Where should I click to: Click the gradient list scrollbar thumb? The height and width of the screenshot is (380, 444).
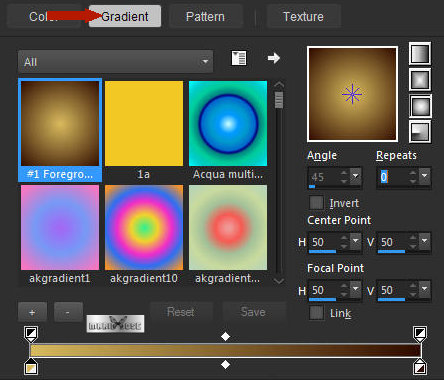[x=279, y=100]
